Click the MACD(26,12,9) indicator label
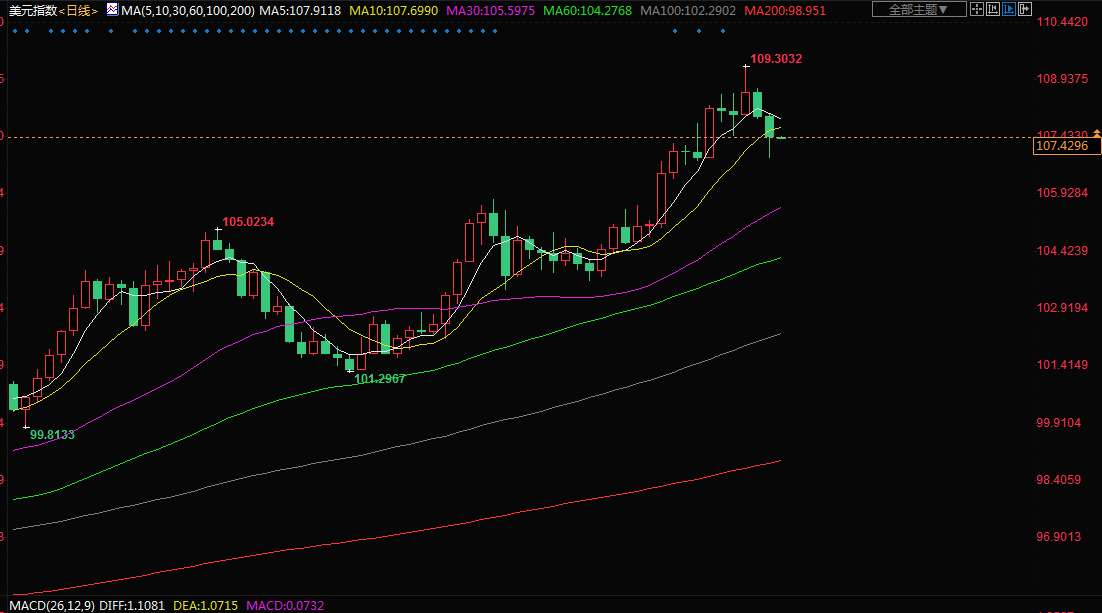 point(46,605)
